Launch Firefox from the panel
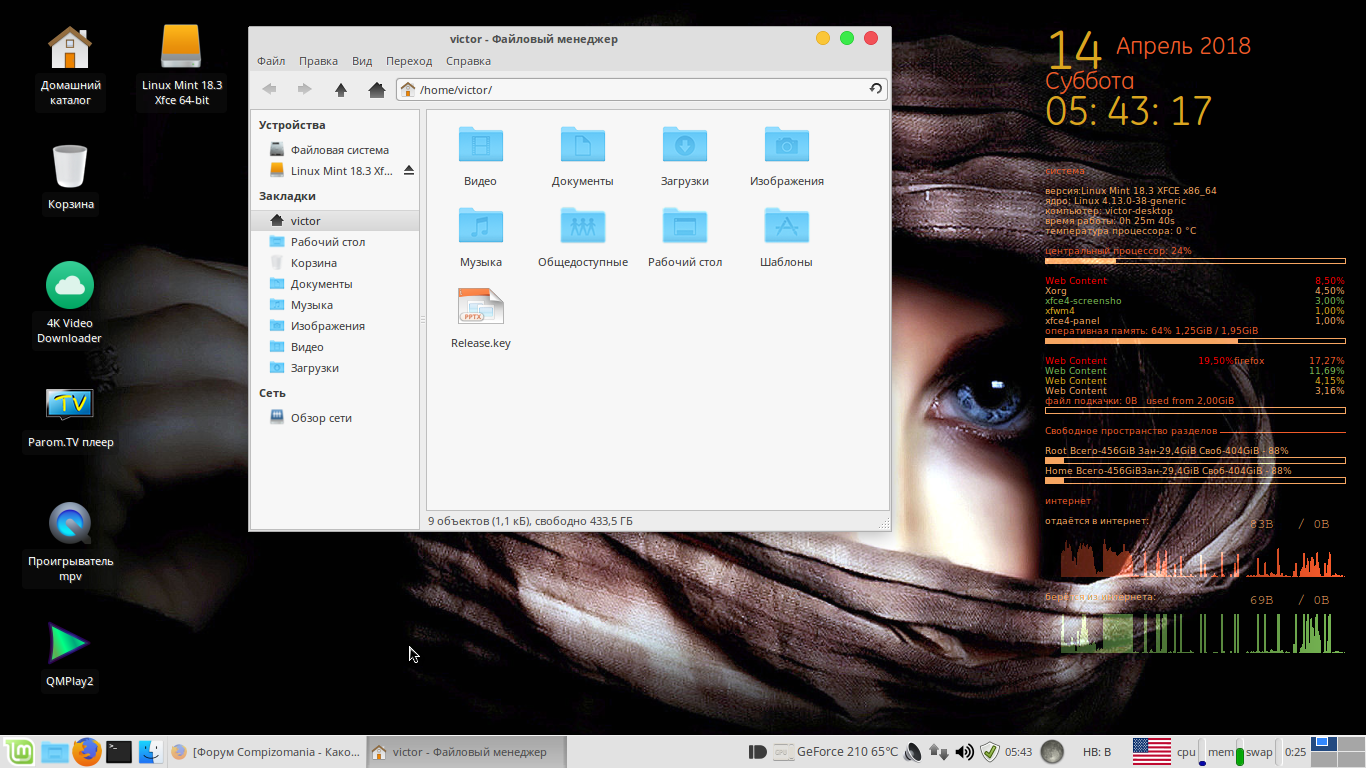The height and width of the screenshot is (768, 1366). click(x=86, y=752)
